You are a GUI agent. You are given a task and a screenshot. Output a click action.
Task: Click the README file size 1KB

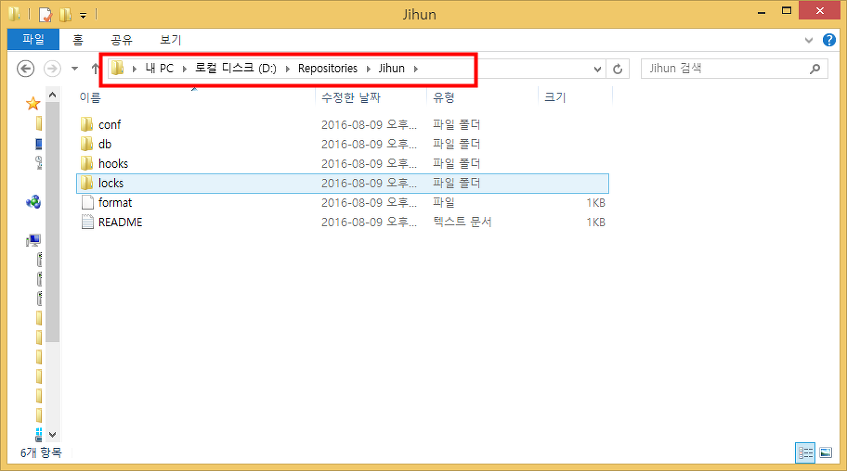(596, 222)
